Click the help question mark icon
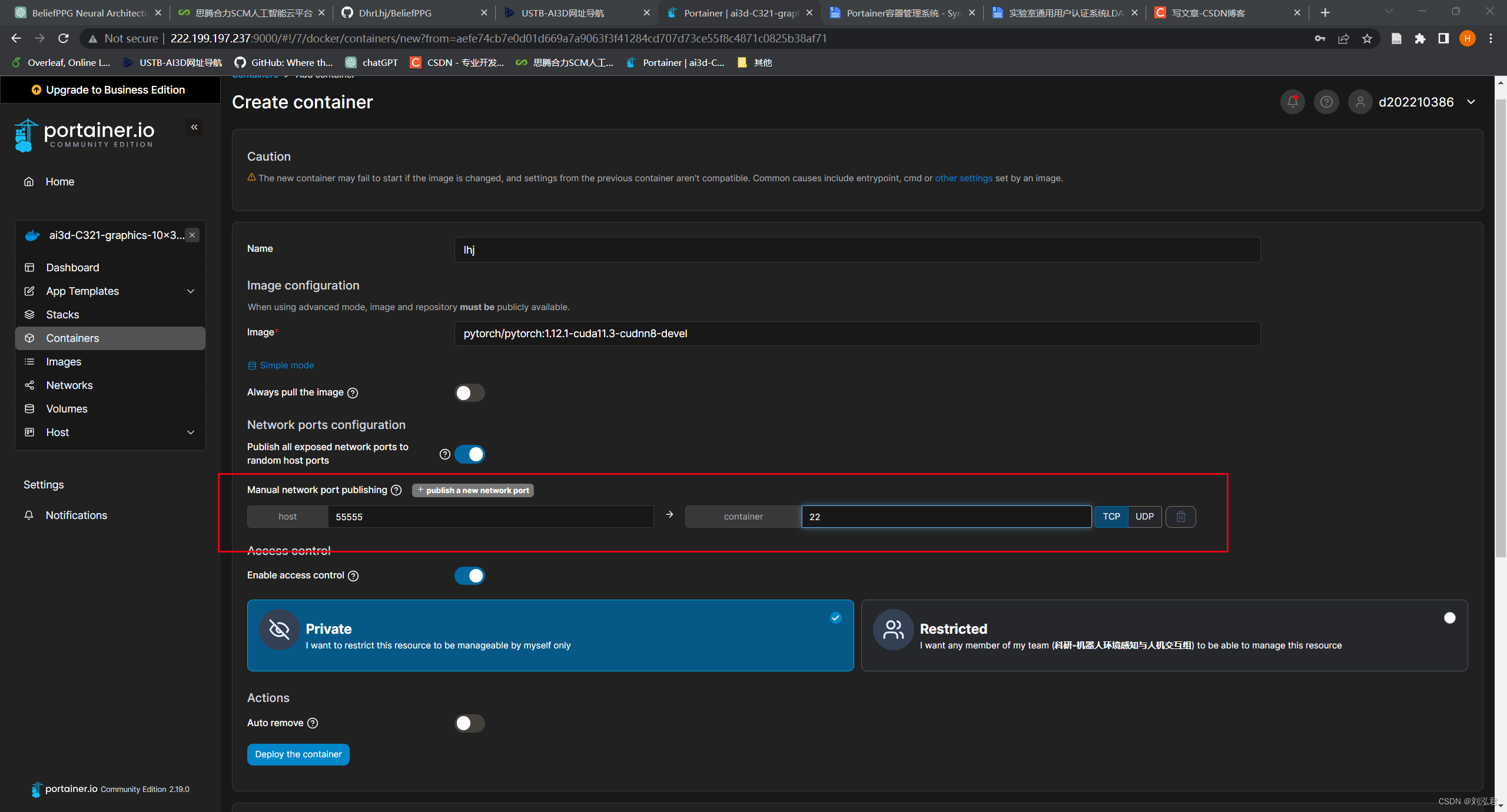Viewport: 1507px width, 812px height. pos(1326,102)
